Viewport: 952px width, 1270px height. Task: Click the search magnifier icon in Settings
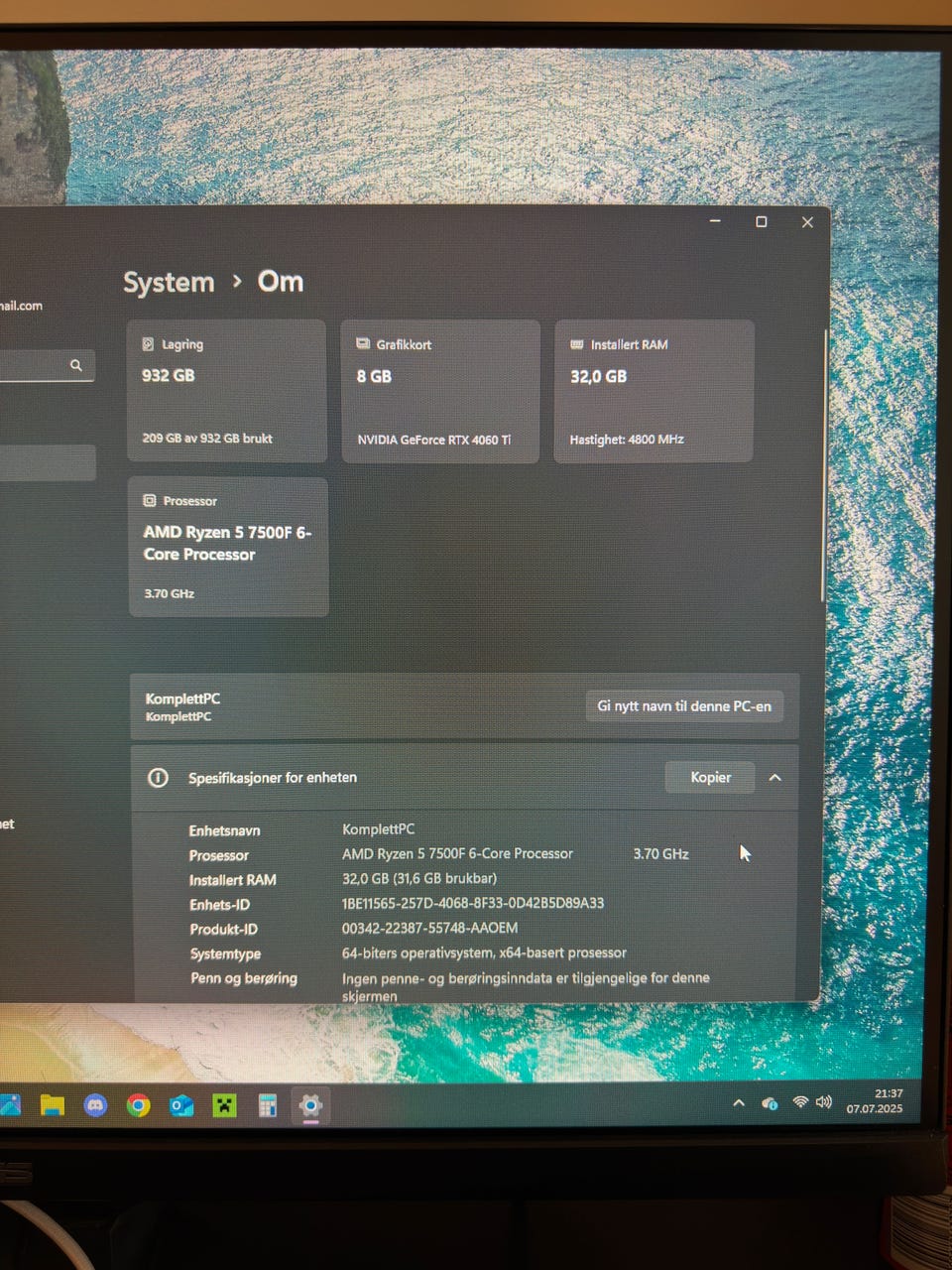coord(76,365)
